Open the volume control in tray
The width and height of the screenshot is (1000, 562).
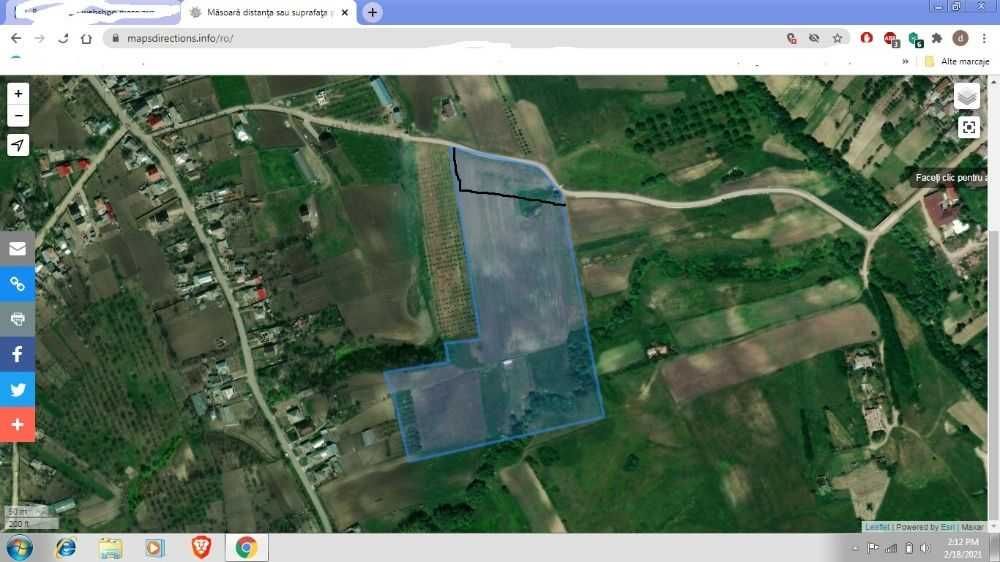pyautogui.click(x=925, y=548)
